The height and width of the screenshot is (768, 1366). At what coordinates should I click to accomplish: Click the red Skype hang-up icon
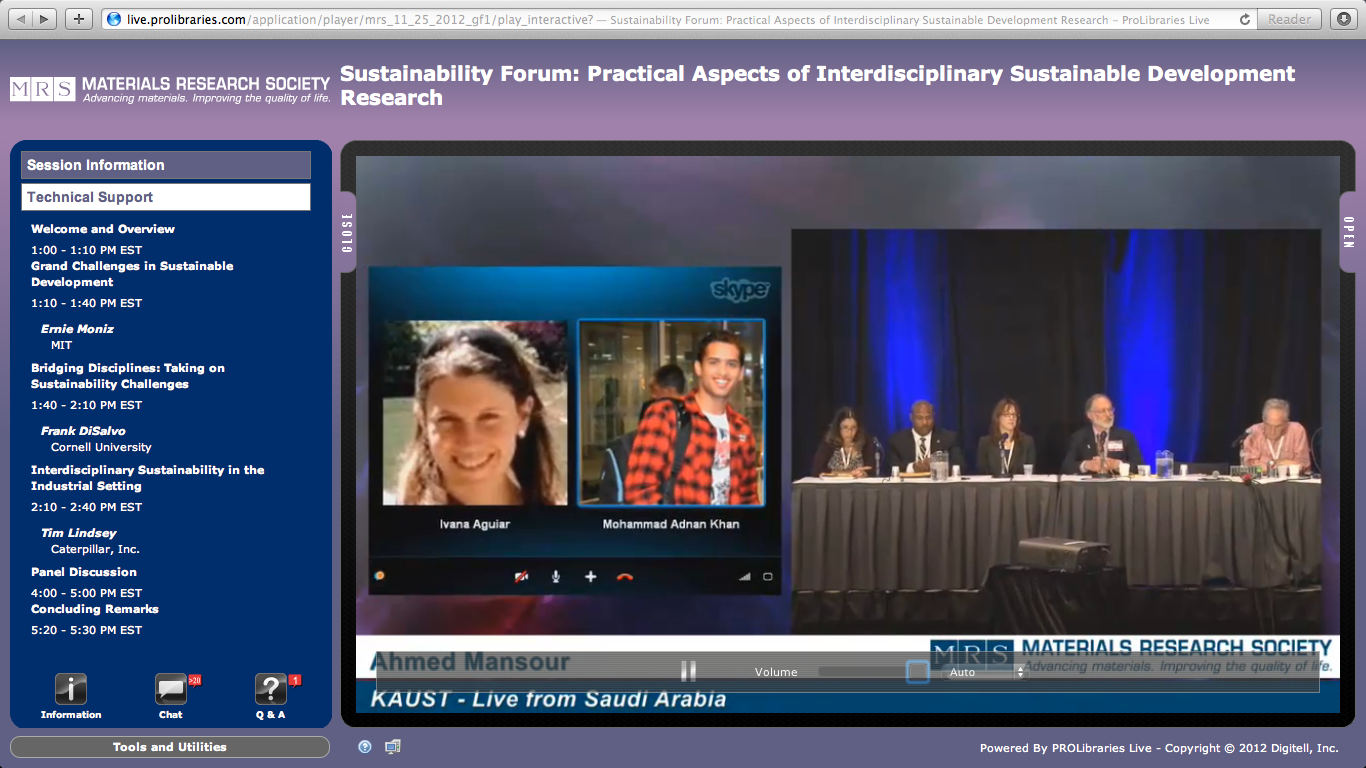point(625,577)
